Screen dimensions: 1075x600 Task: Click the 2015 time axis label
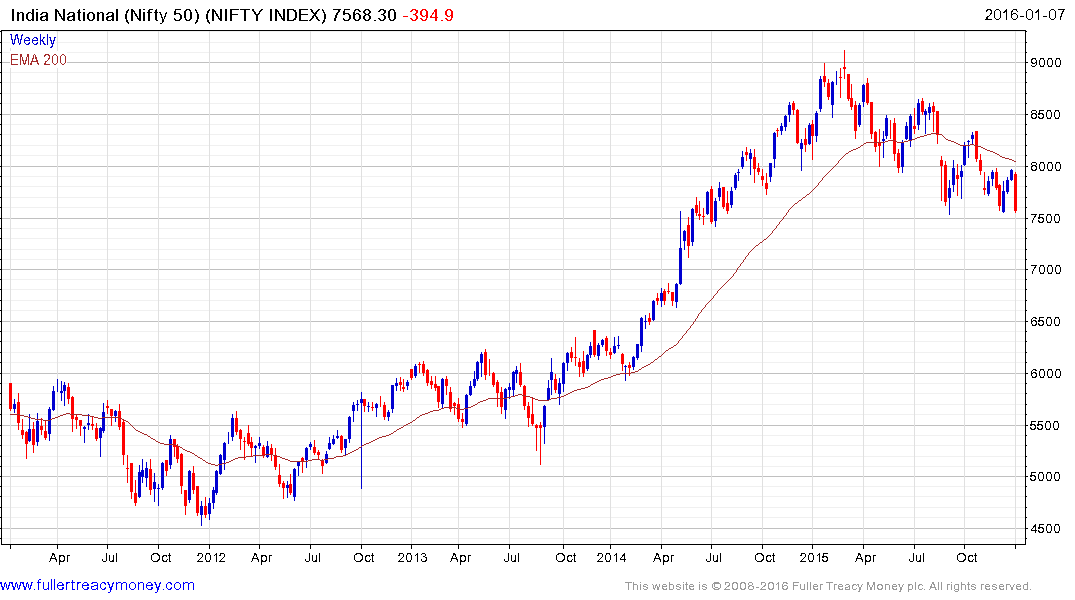point(814,557)
